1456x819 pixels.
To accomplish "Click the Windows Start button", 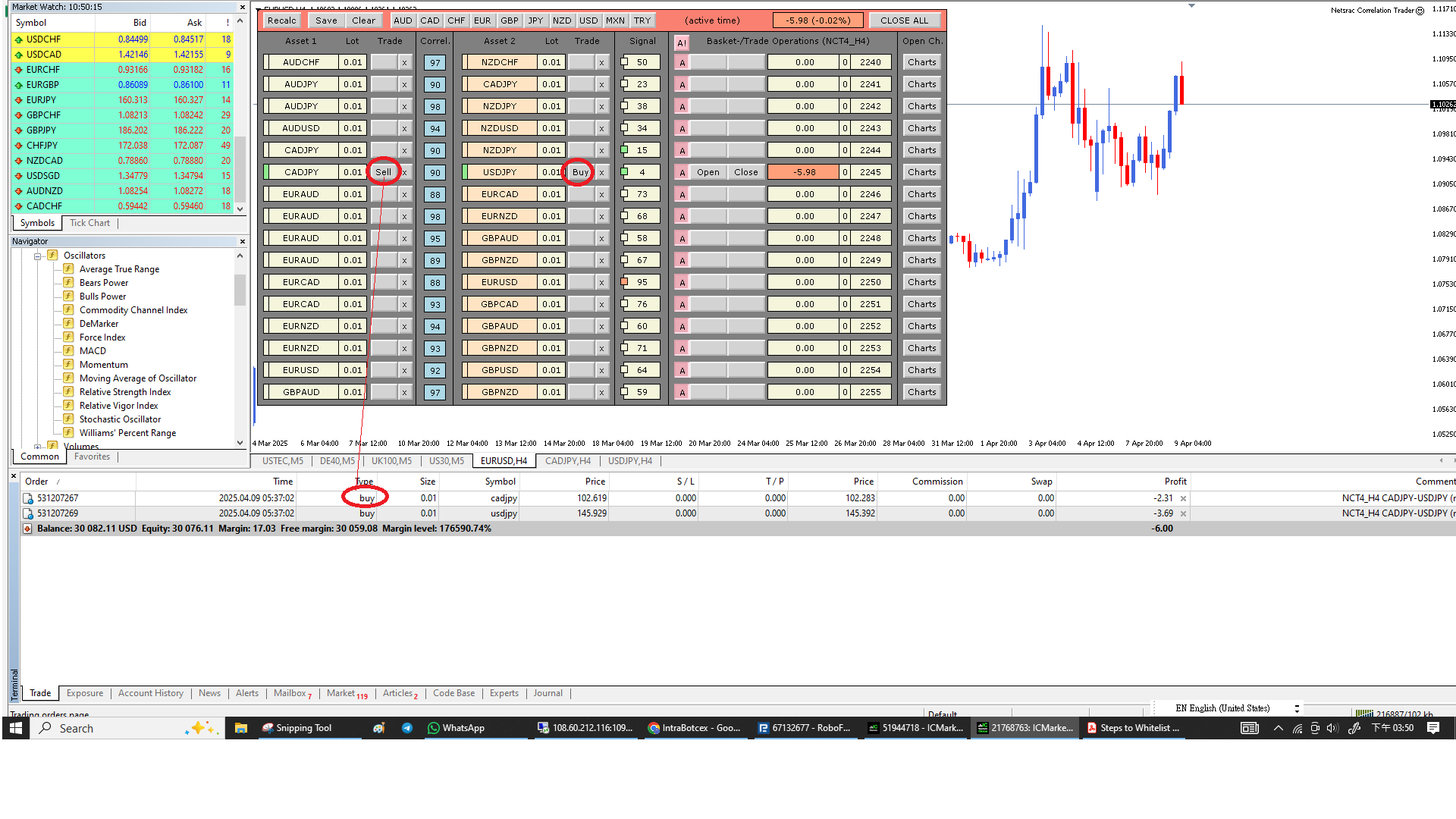I will pyautogui.click(x=15, y=728).
